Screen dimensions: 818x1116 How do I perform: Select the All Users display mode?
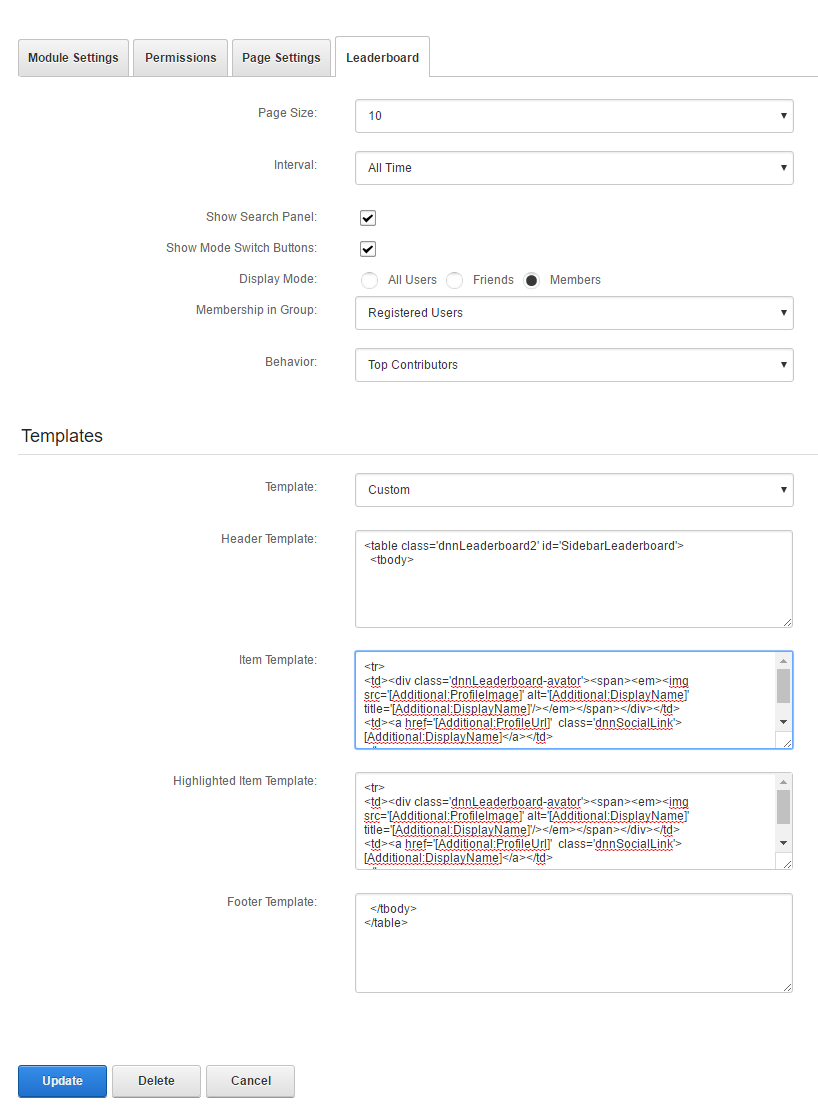click(x=370, y=280)
